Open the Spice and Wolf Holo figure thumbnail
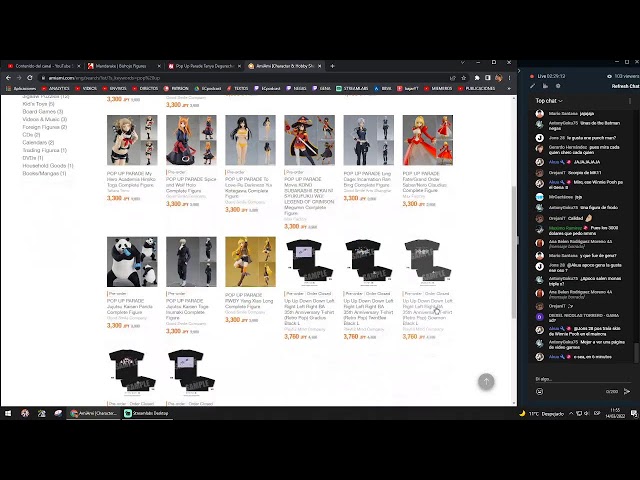 click(191, 140)
